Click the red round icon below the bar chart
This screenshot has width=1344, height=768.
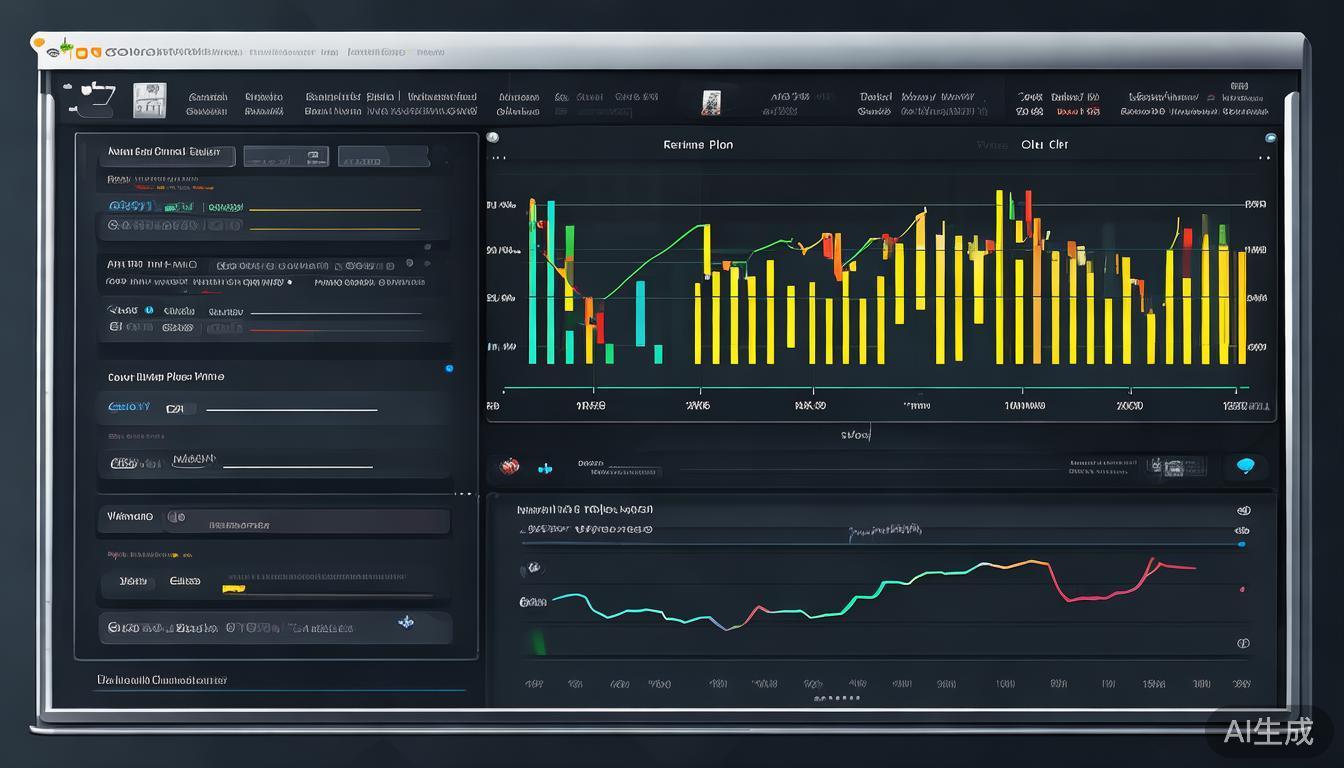510,466
